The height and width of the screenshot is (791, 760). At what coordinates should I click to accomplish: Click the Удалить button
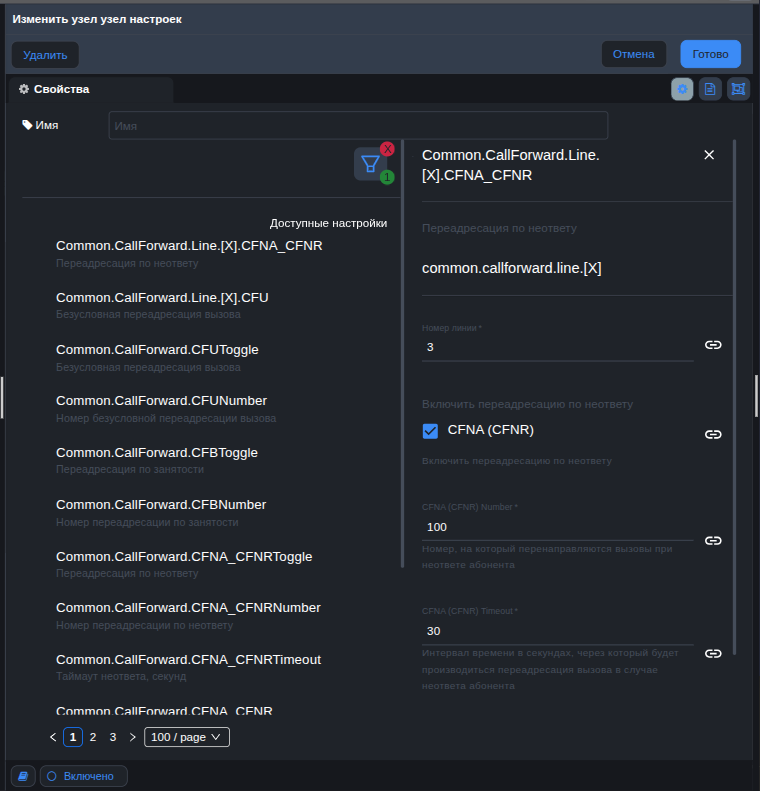pyautogui.click(x=45, y=54)
